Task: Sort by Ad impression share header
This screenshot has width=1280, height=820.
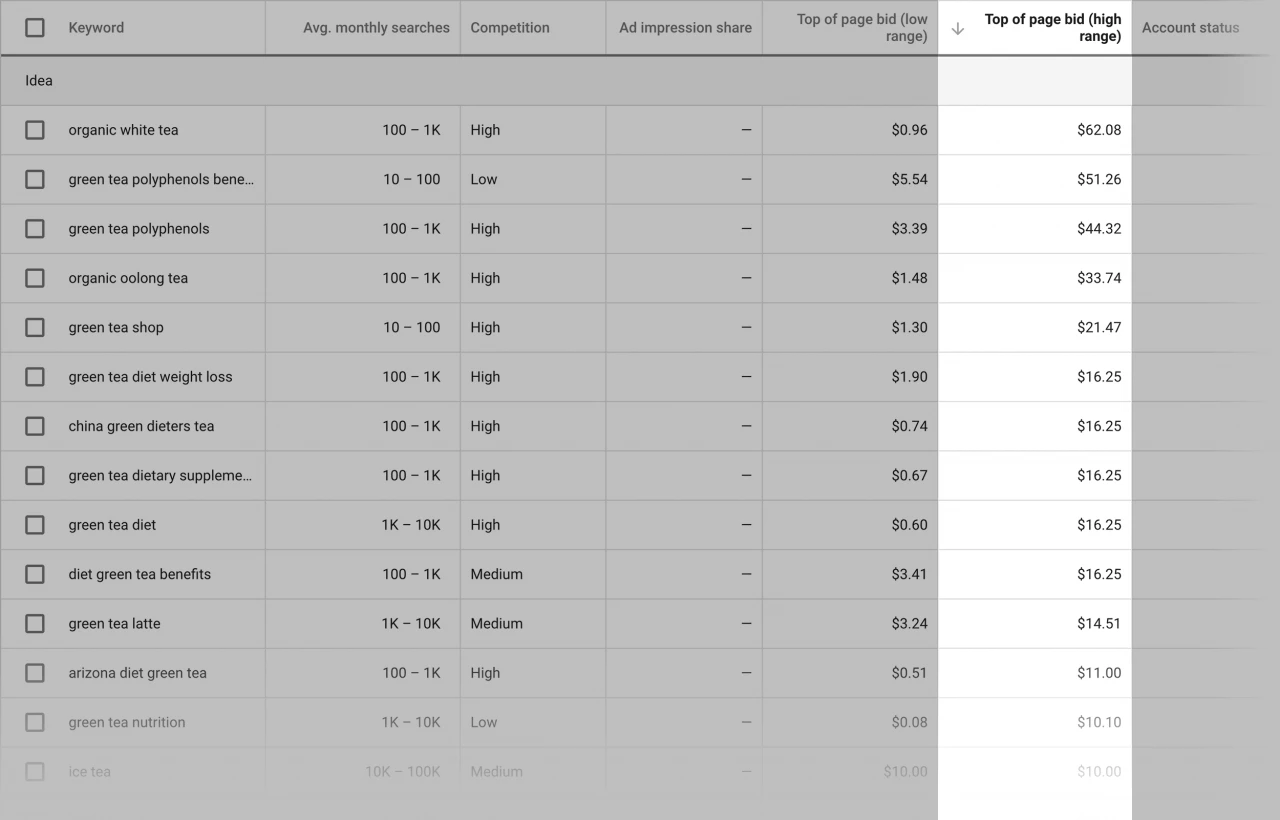Action: click(685, 28)
